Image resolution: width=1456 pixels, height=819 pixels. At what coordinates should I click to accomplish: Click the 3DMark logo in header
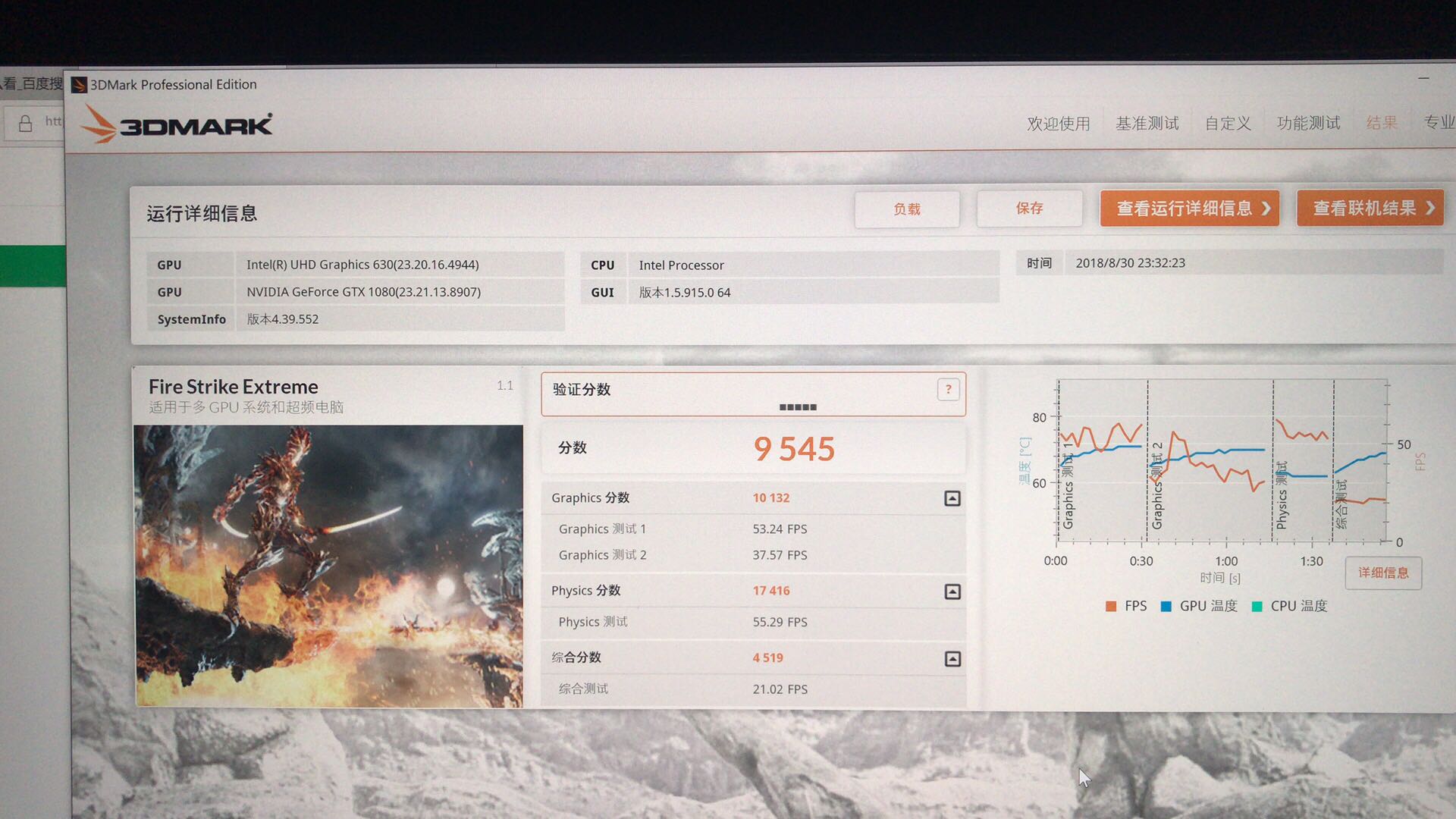pyautogui.click(x=177, y=124)
